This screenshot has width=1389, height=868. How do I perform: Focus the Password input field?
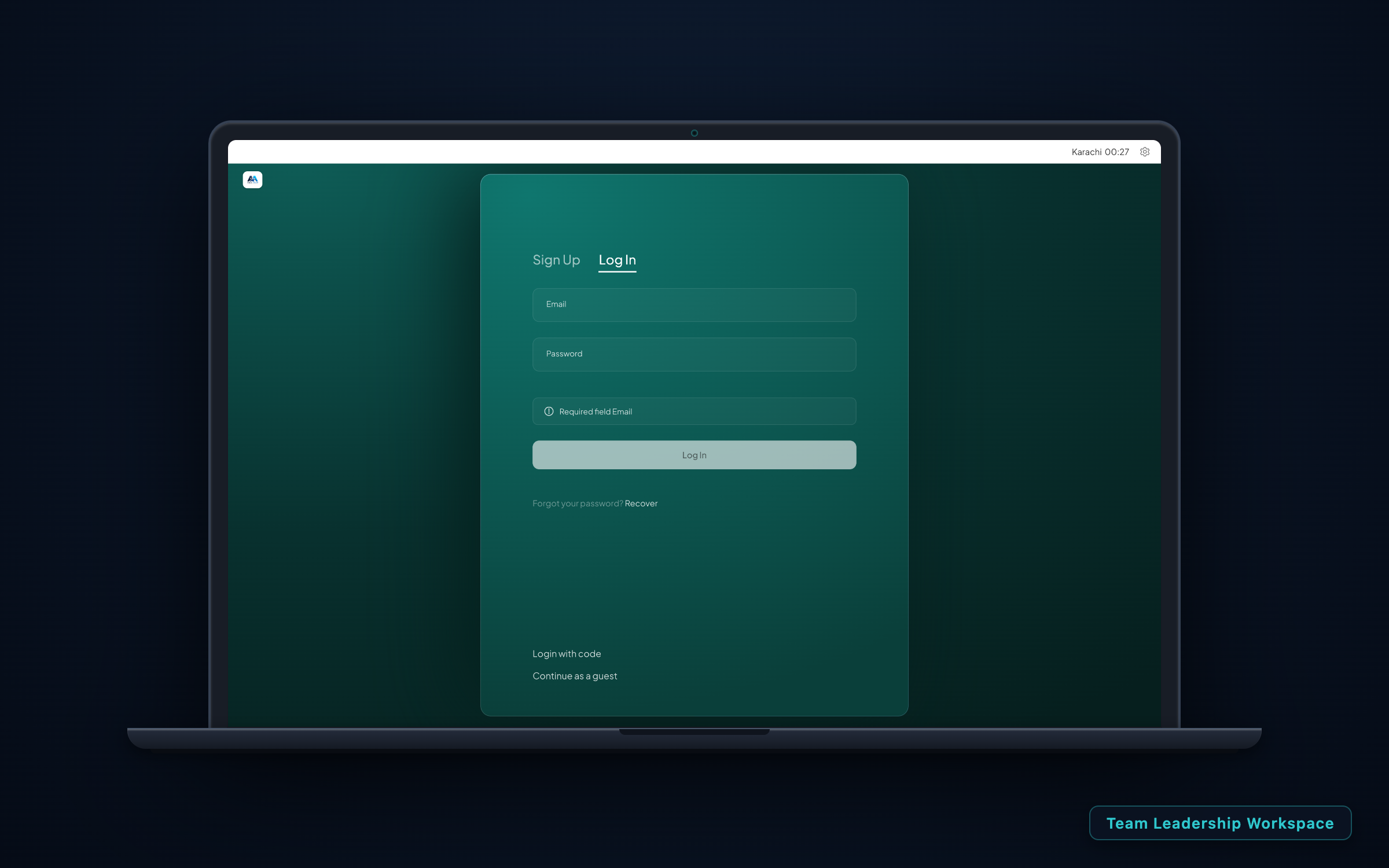coord(694,355)
